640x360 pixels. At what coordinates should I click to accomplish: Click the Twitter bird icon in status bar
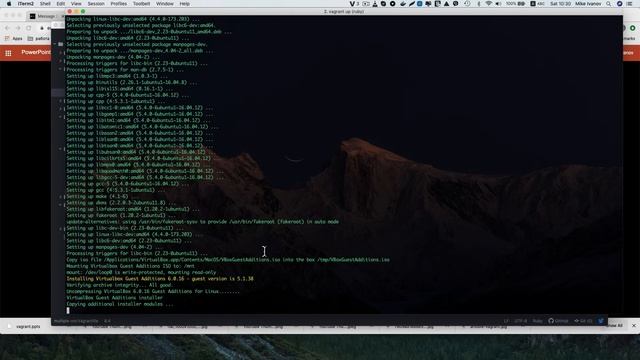click(601, 321)
